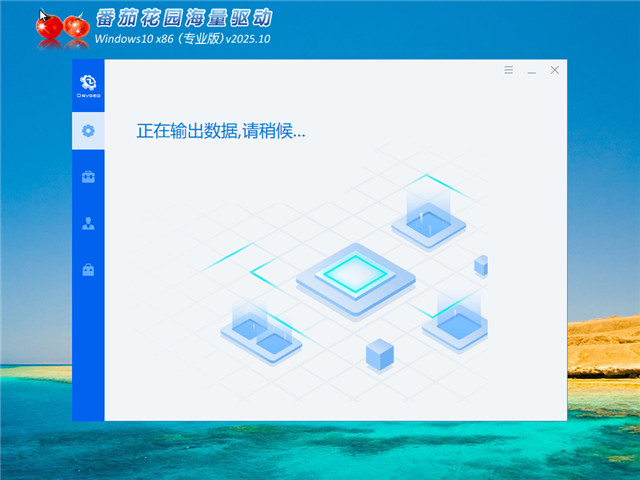Click the Dsvoeo gear logo in sidebar
Viewport: 640px width, 480px height.
click(x=88, y=85)
